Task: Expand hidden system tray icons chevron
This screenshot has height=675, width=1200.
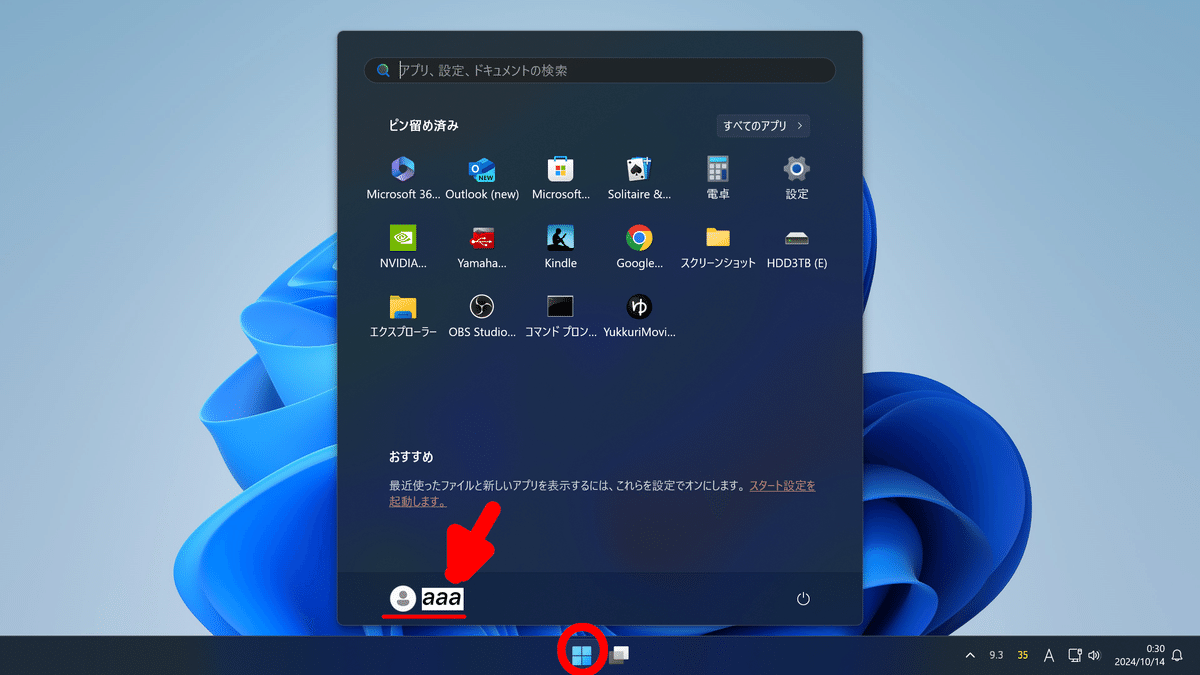Action: tap(969, 655)
